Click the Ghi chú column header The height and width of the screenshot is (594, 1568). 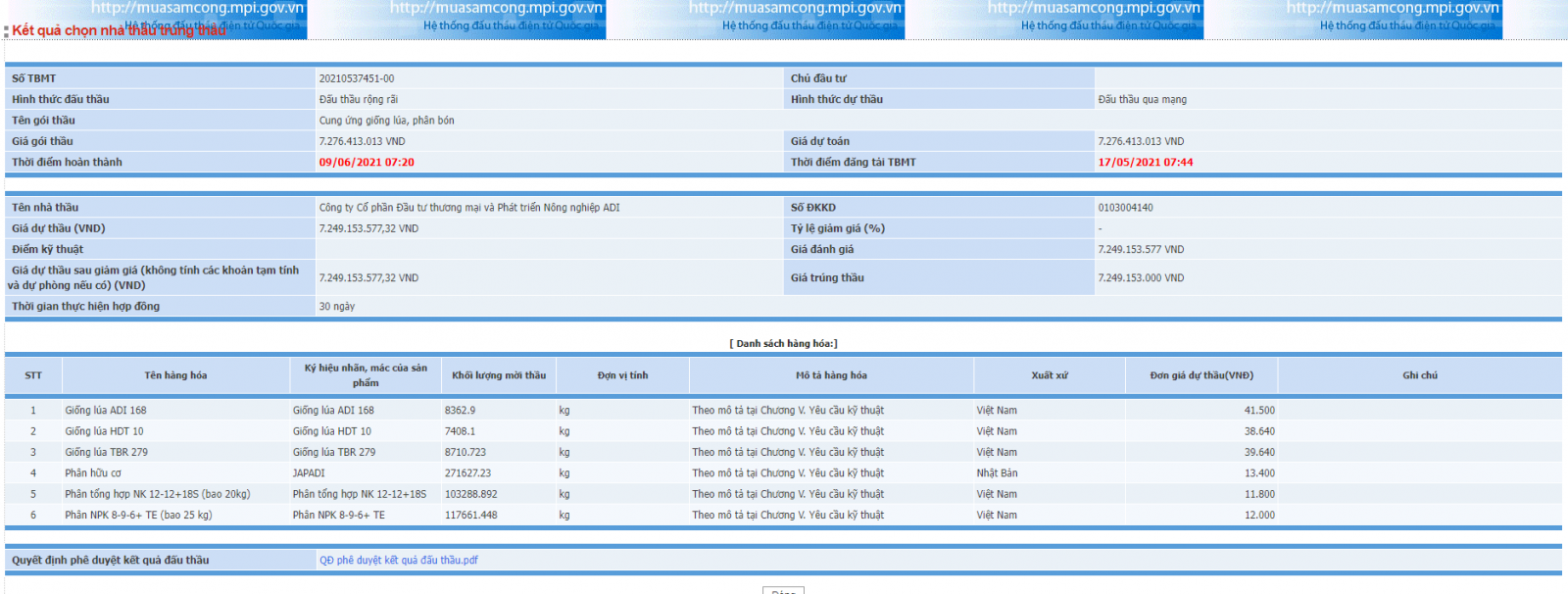pyautogui.click(x=1419, y=375)
